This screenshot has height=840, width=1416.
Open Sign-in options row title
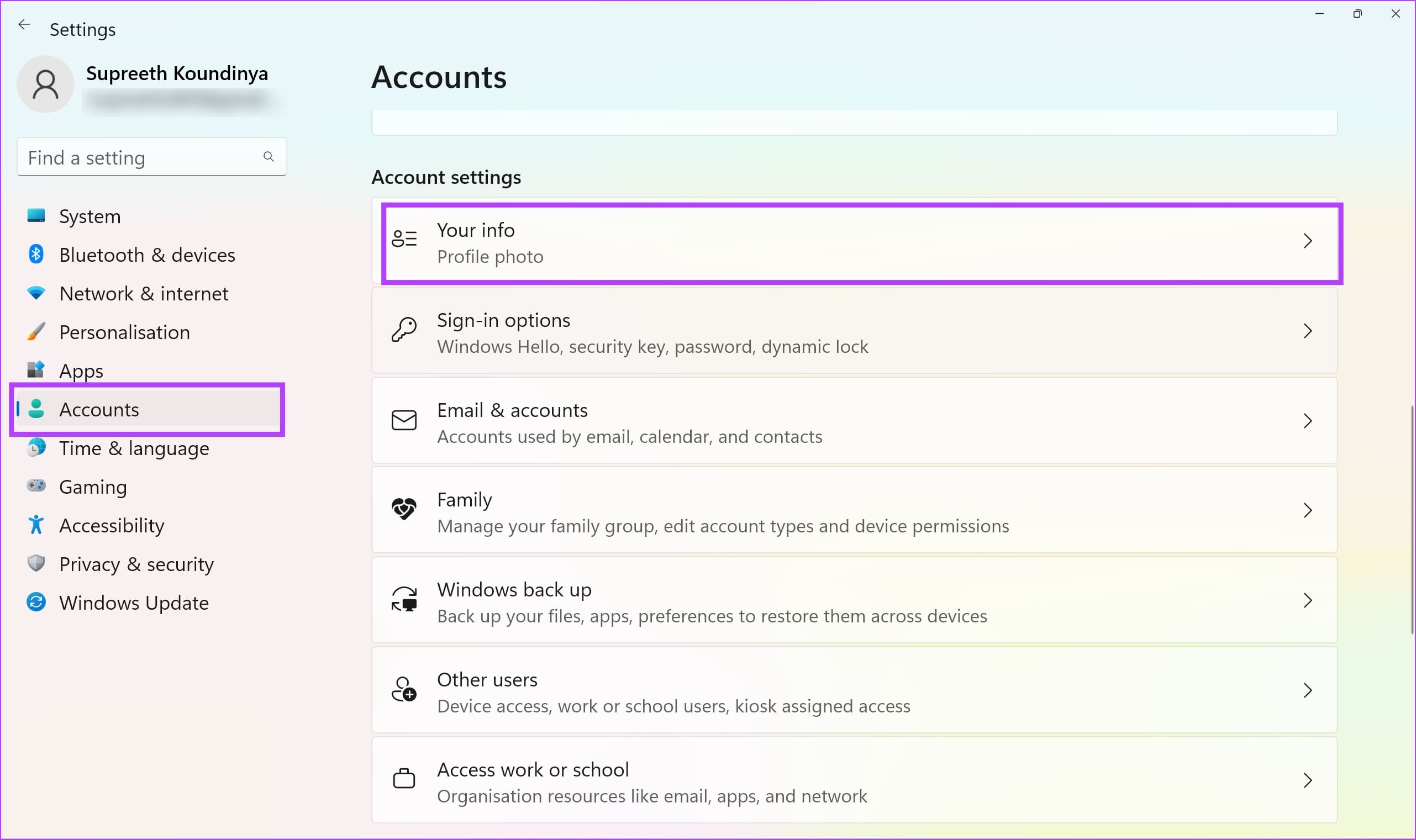point(503,320)
